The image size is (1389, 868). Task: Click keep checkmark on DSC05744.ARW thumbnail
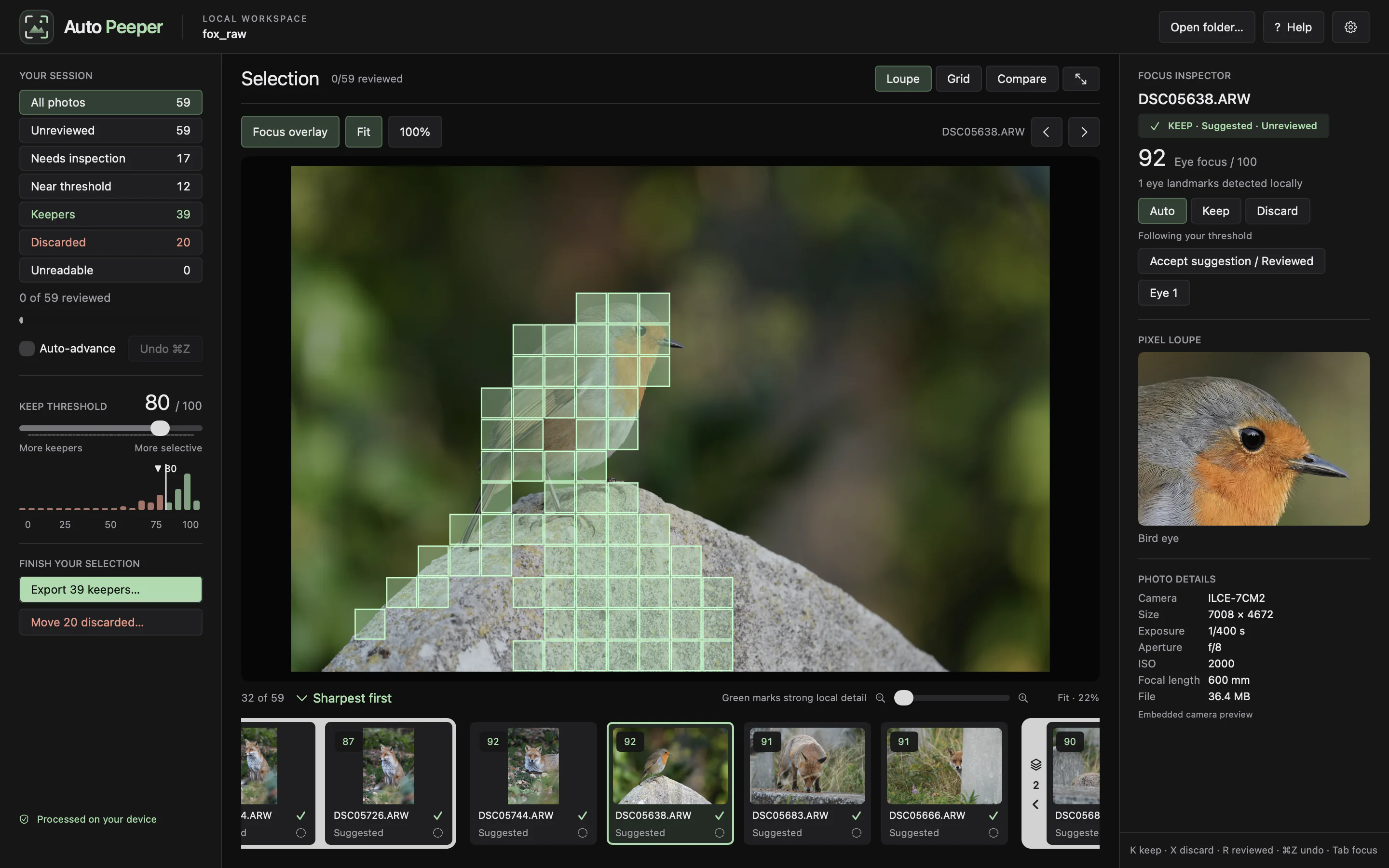click(x=582, y=815)
